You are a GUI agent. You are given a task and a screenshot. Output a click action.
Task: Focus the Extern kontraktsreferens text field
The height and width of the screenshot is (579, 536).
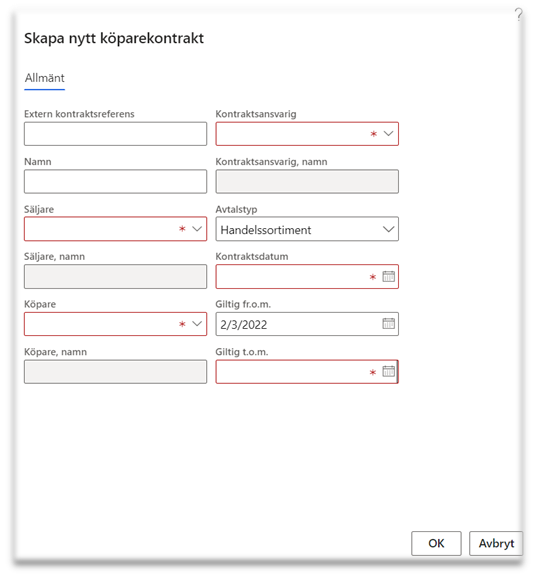click(x=115, y=134)
